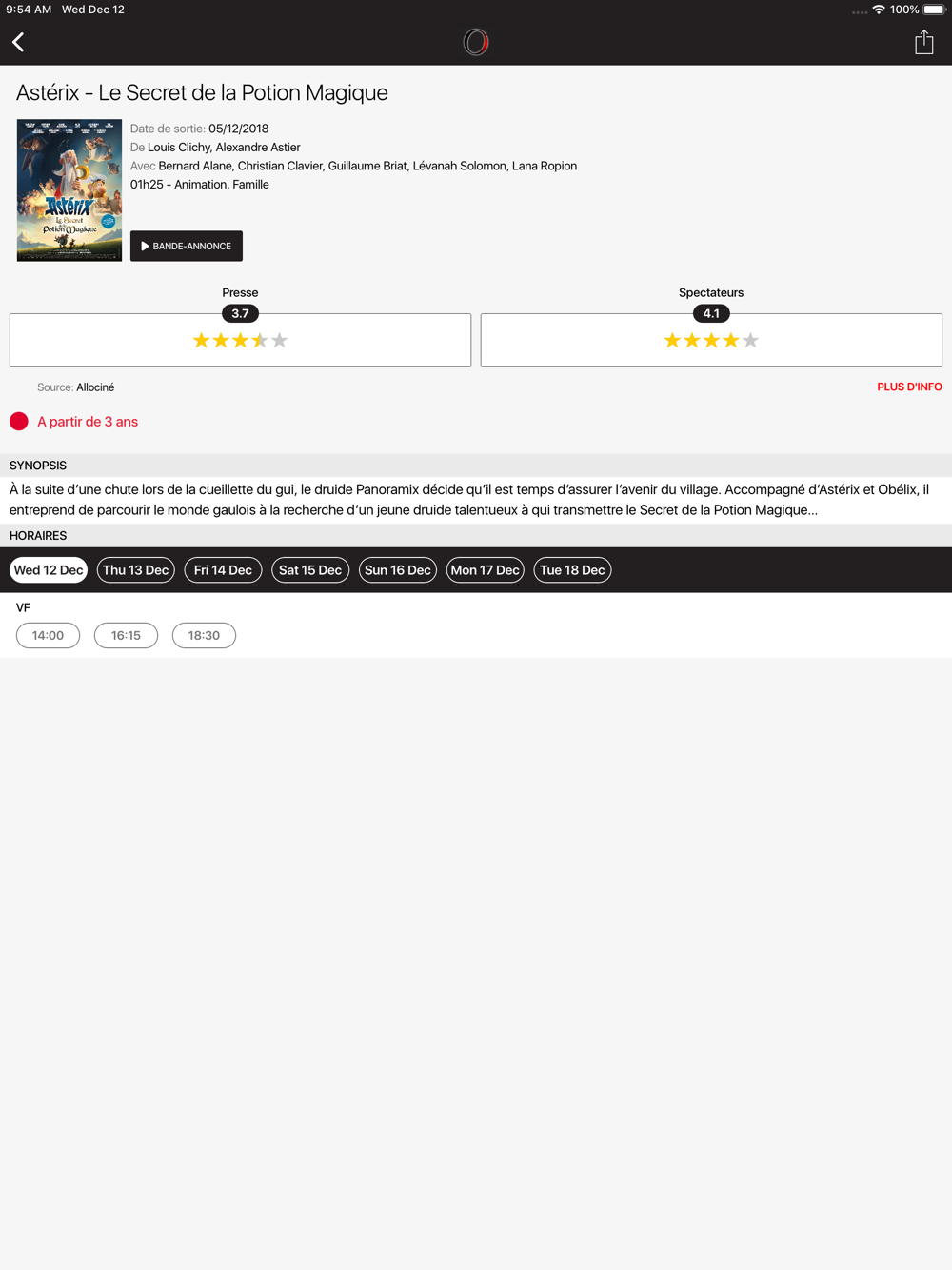Tap the circular cinema logo

(x=476, y=42)
